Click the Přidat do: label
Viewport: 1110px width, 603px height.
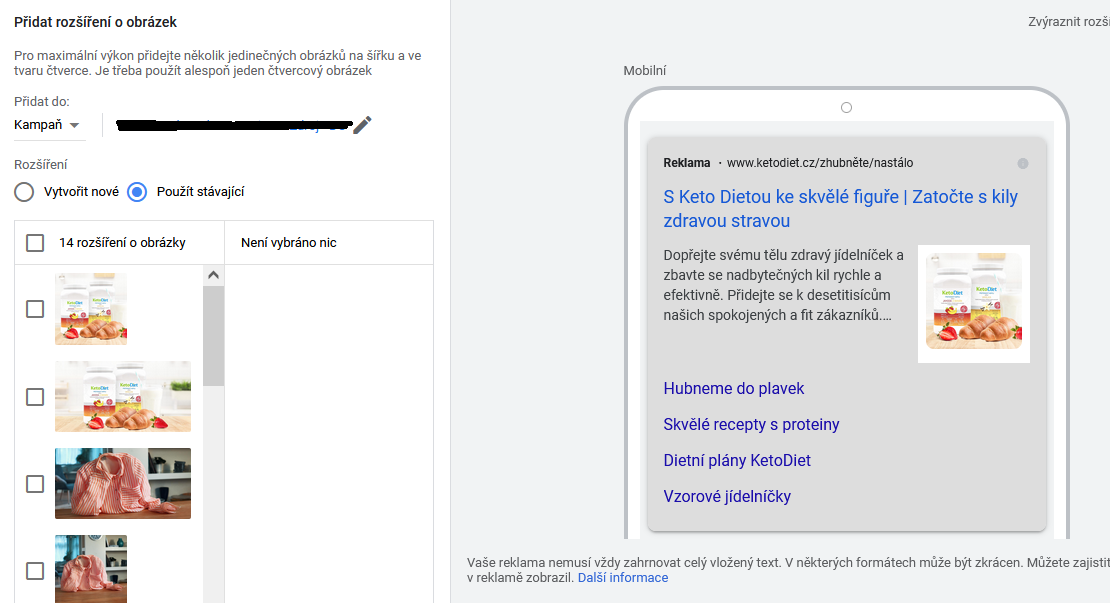[x=42, y=102]
